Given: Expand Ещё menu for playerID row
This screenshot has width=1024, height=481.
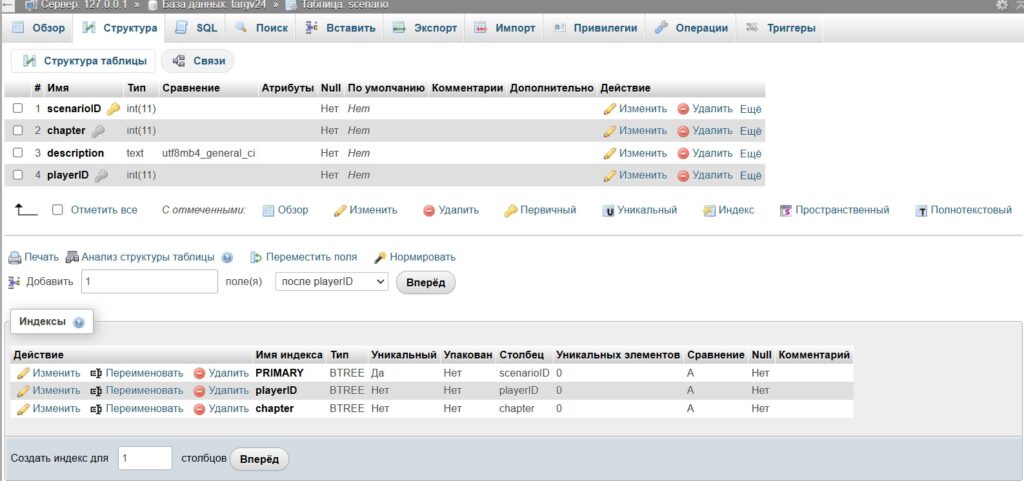Looking at the screenshot, I should pyautogui.click(x=751, y=176).
